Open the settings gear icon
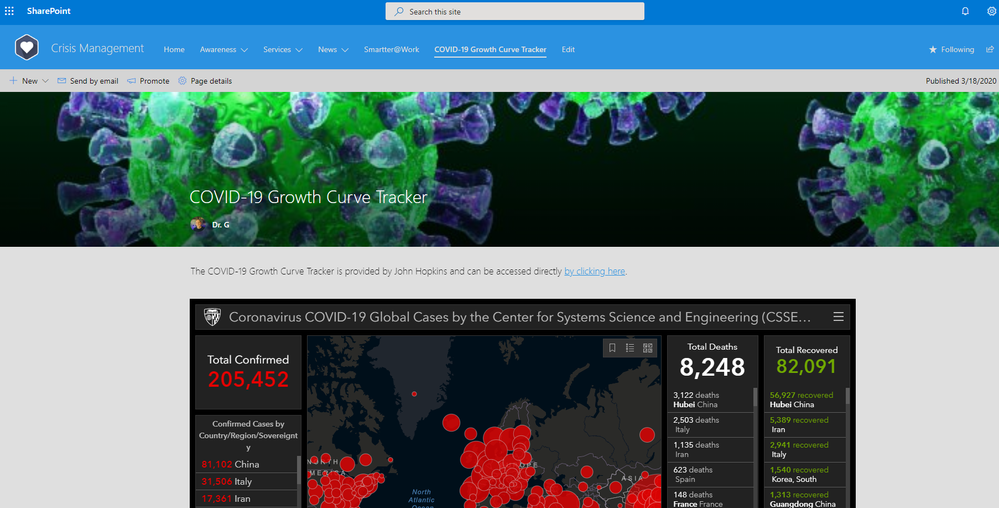999x508 pixels. pyautogui.click(x=991, y=11)
